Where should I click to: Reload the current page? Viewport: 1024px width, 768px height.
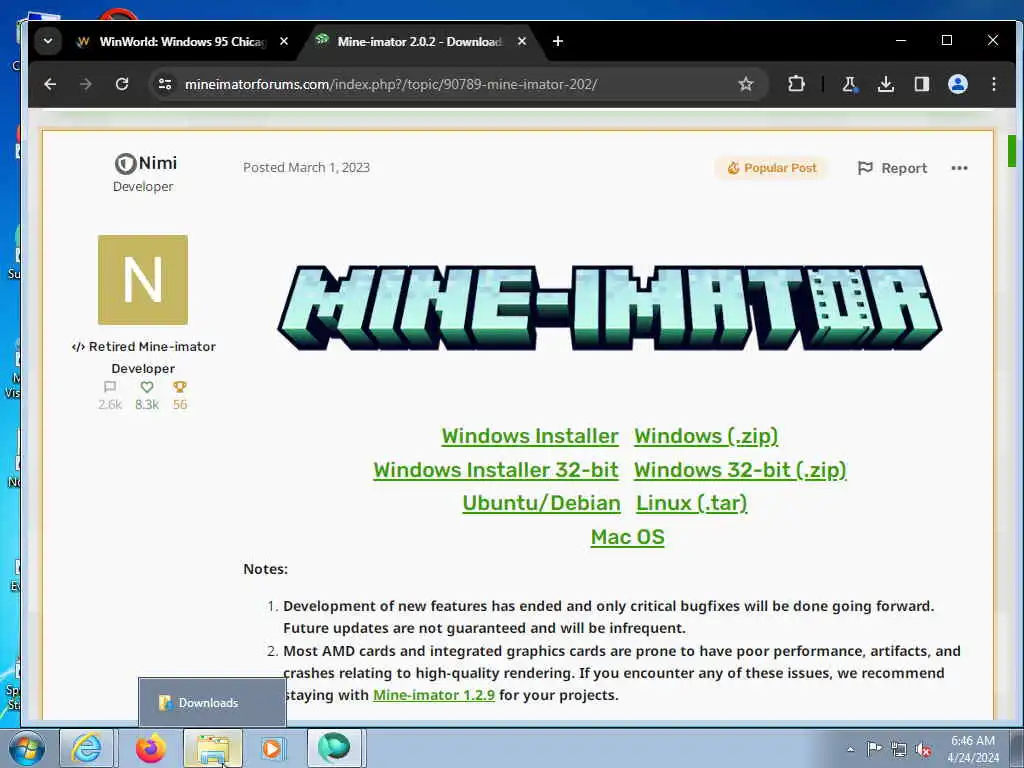click(x=121, y=84)
